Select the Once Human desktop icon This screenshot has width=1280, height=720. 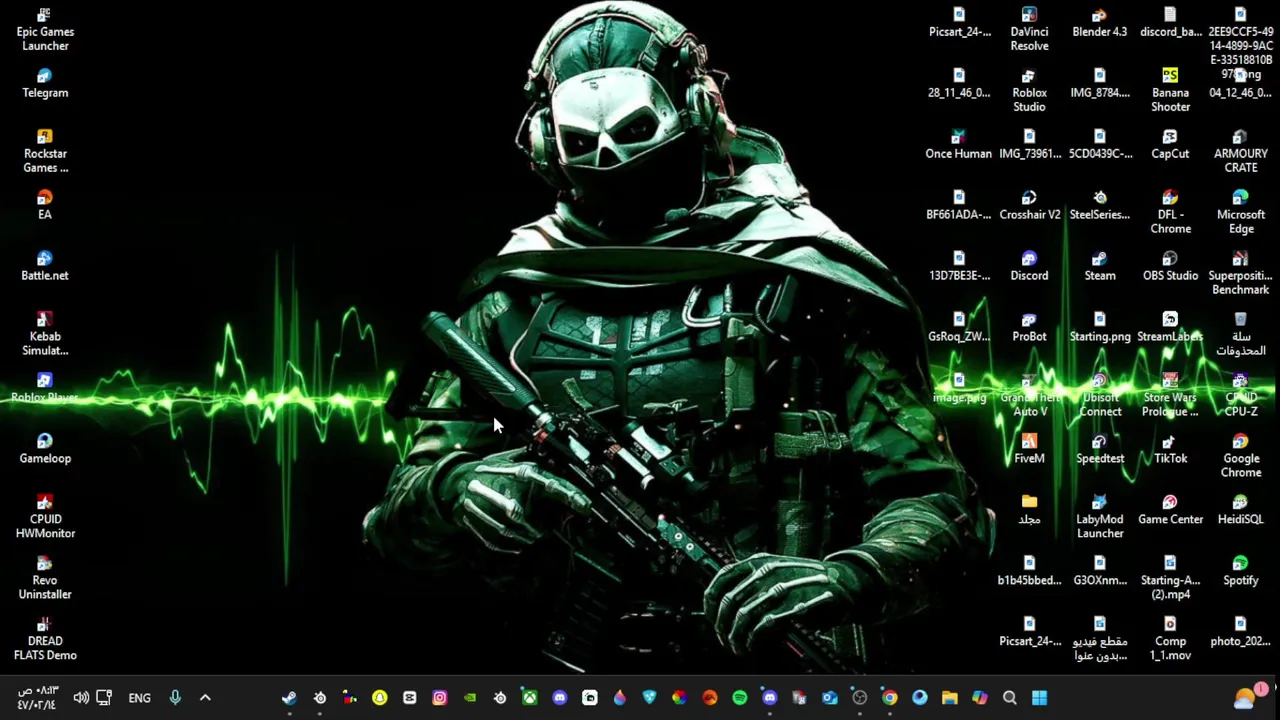click(x=959, y=145)
